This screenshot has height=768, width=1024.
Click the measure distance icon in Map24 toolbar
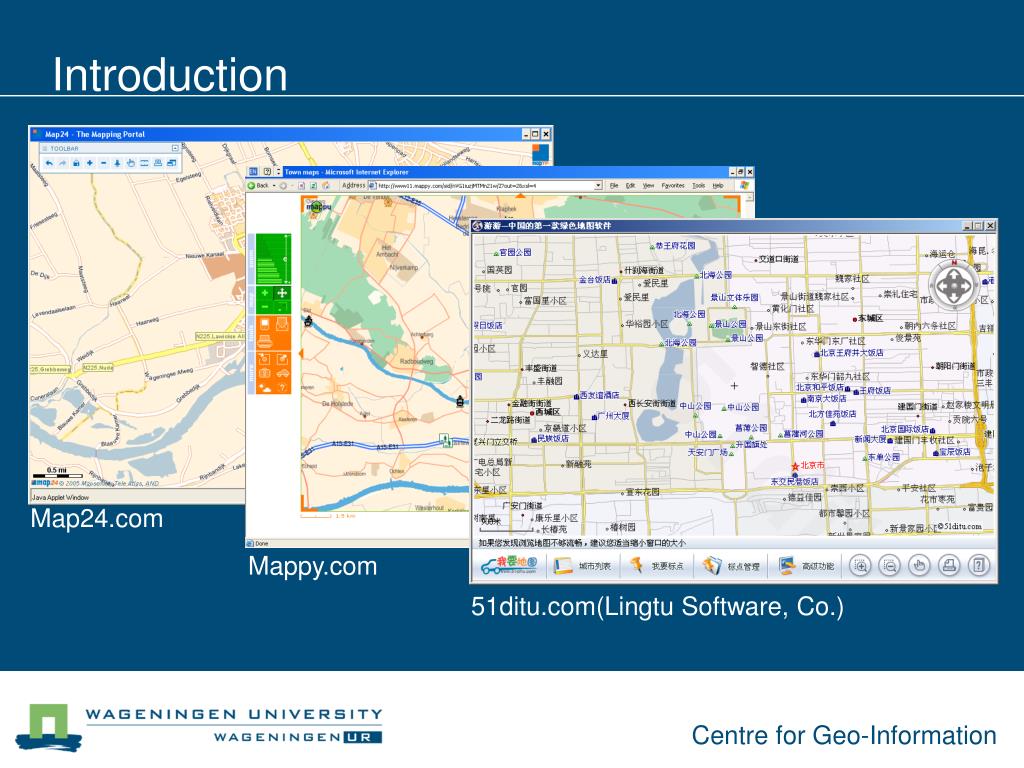[x=144, y=163]
